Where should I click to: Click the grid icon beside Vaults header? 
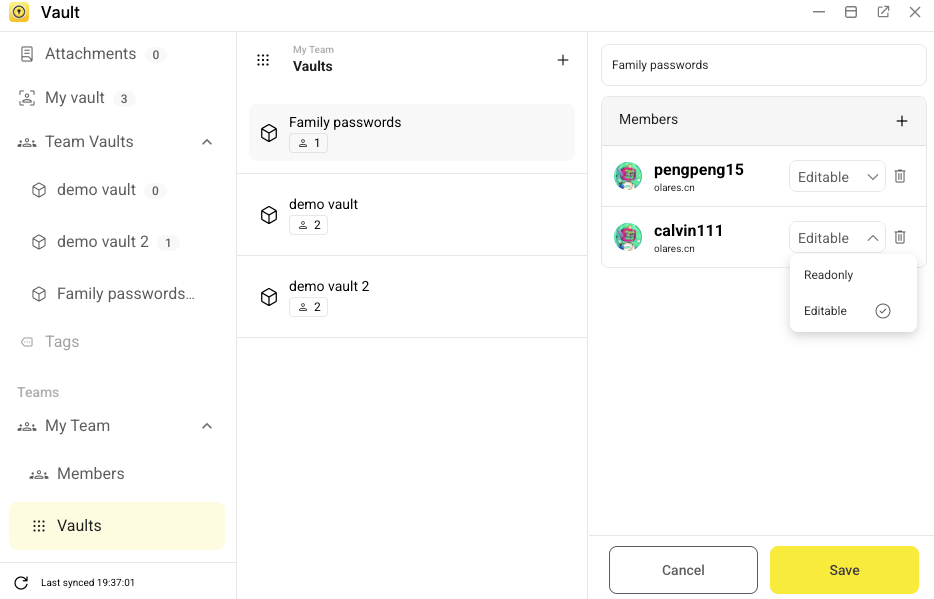coord(263,60)
